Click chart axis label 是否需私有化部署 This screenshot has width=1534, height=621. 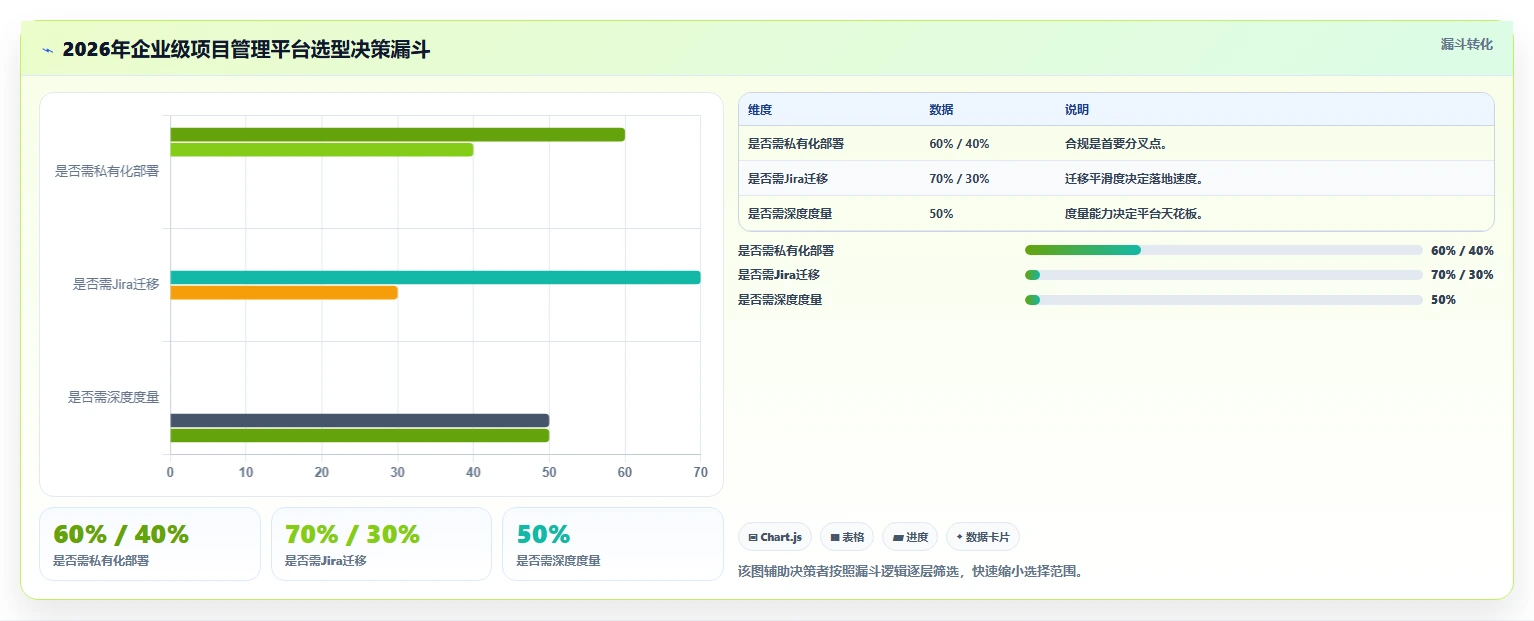107,171
